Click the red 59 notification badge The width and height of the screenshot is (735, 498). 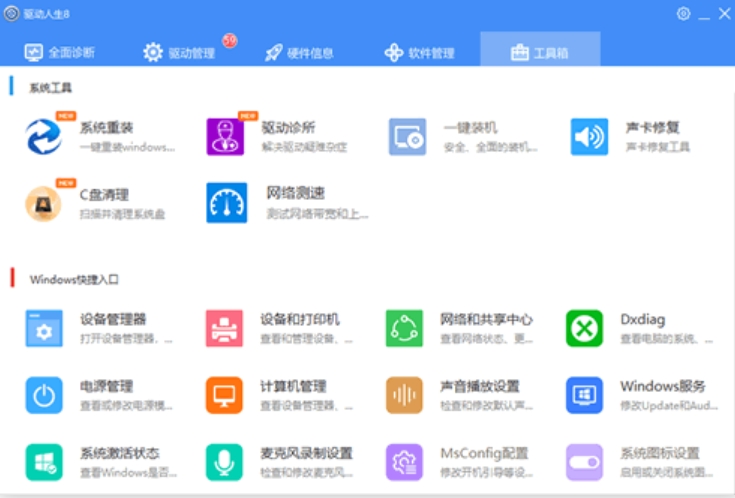(x=230, y=41)
